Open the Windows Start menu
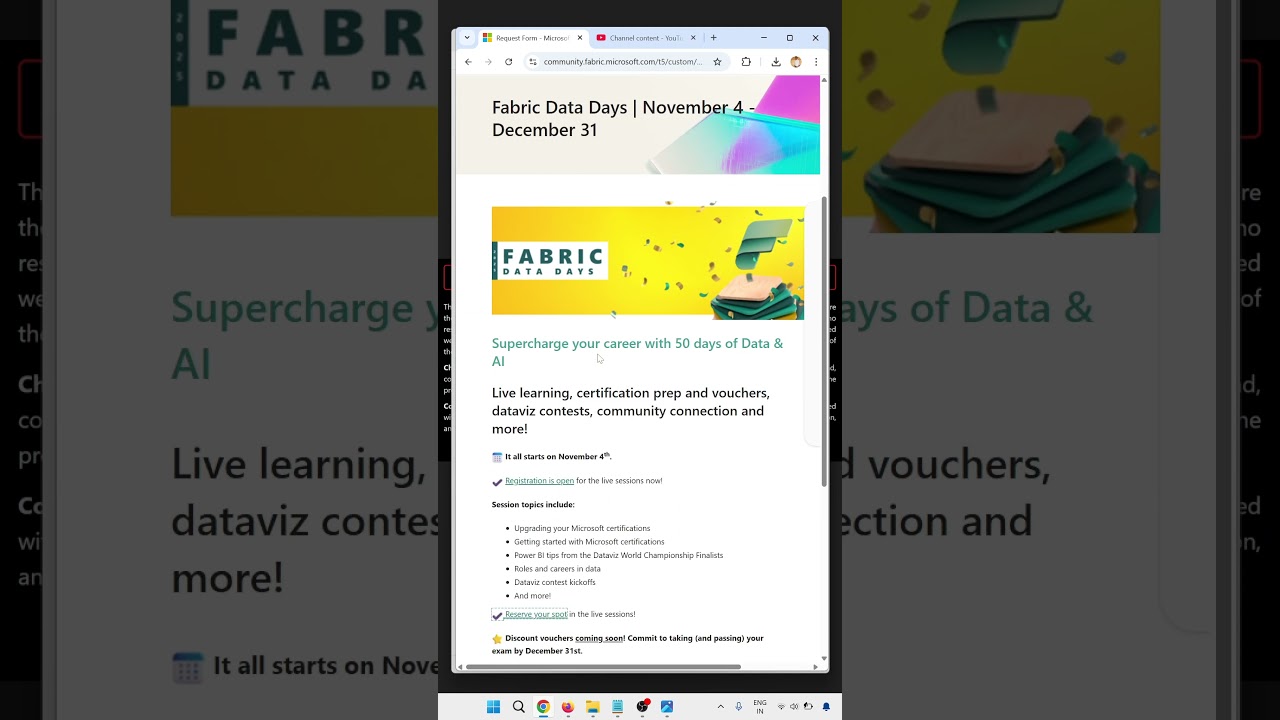The width and height of the screenshot is (1280, 720). pyautogui.click(x=493, y=707)
